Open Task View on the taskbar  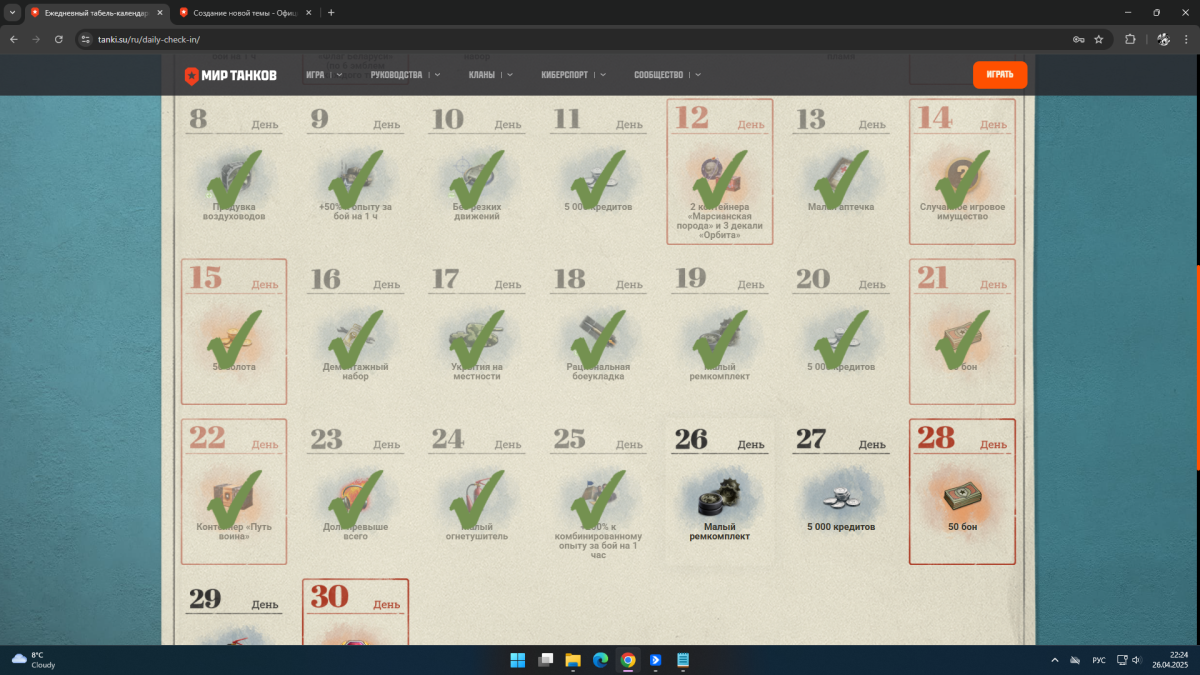[545, 660]
